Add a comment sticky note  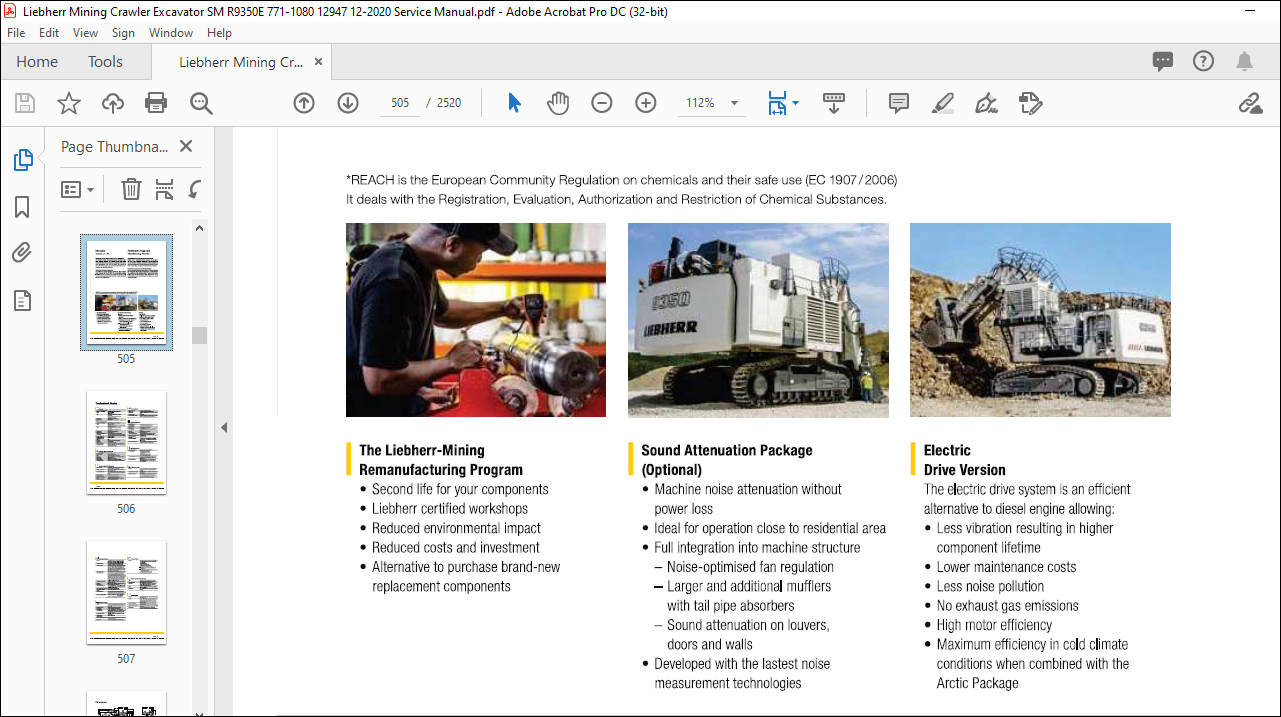pos(899,103)
